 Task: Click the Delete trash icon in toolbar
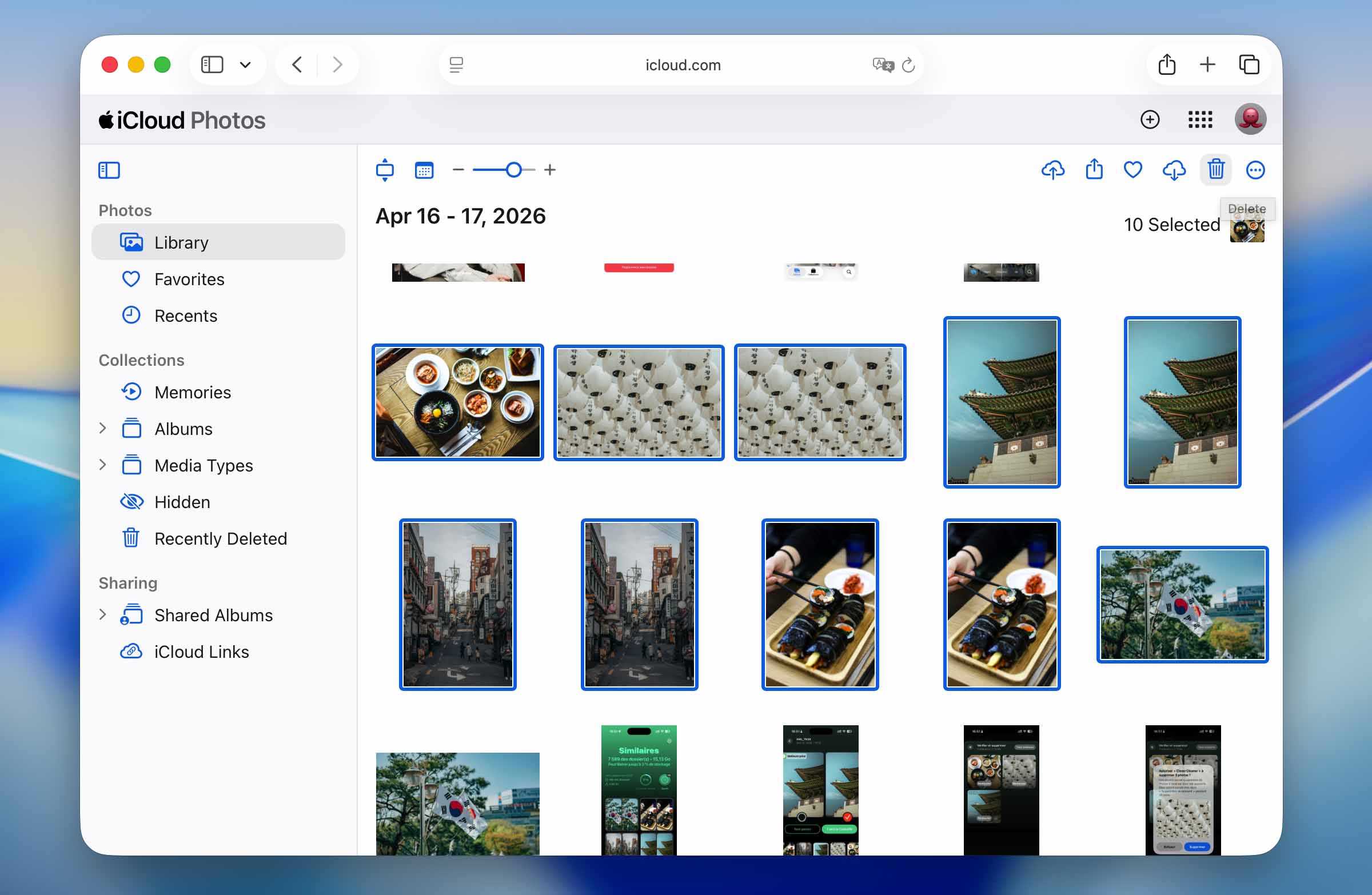pyautogui.click(x=1215, y=170)
